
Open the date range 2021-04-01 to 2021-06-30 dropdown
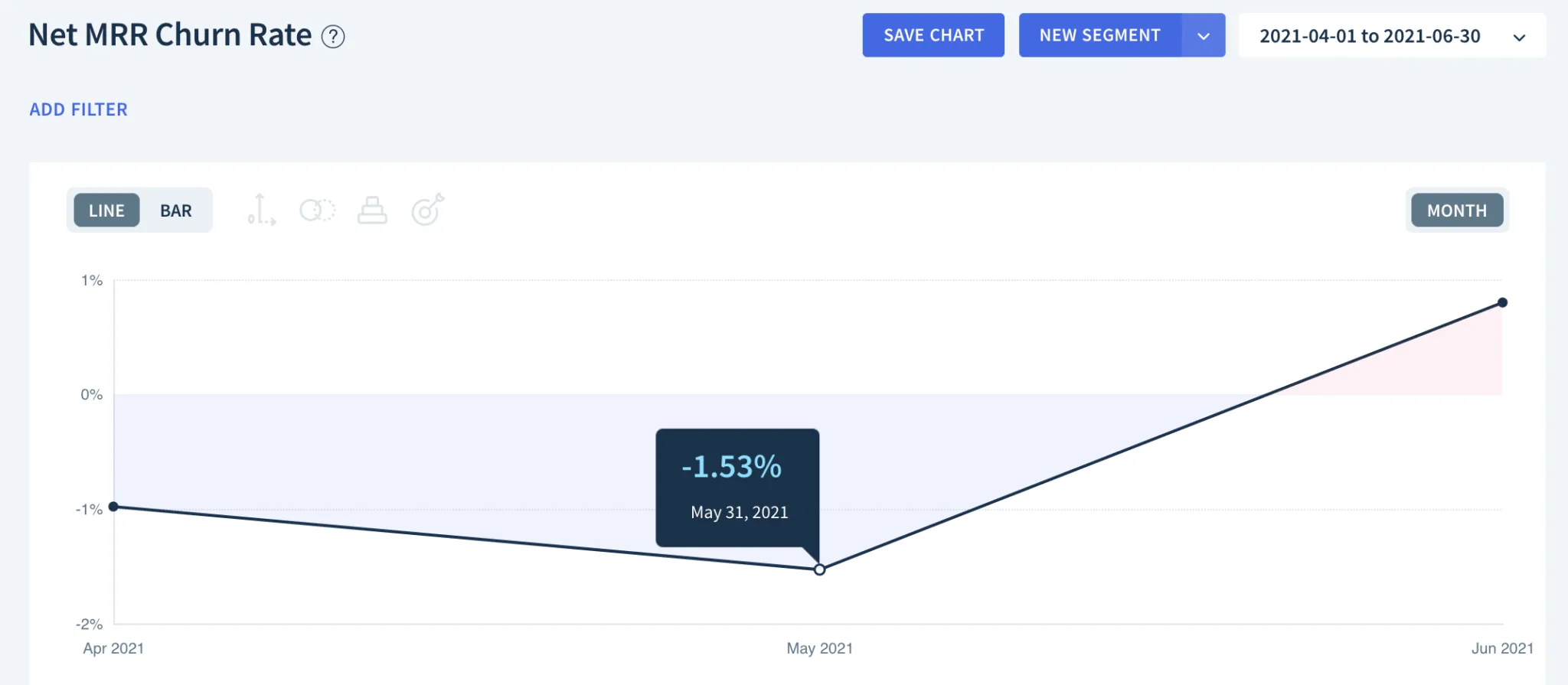(x=1392, y=36)
